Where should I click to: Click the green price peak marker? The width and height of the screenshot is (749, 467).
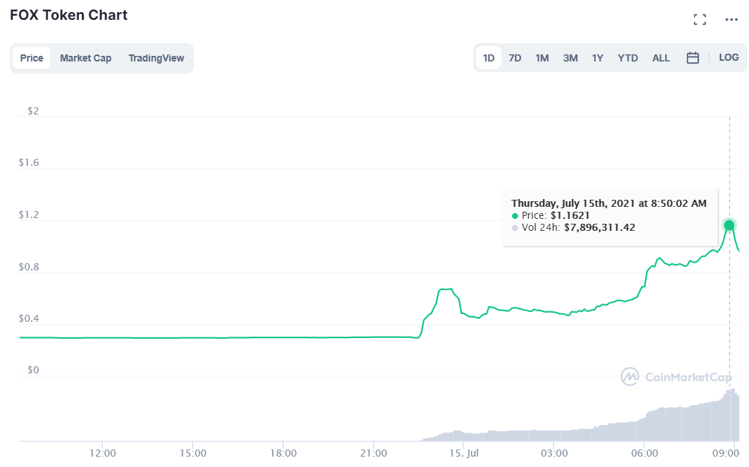coord(729,225)
